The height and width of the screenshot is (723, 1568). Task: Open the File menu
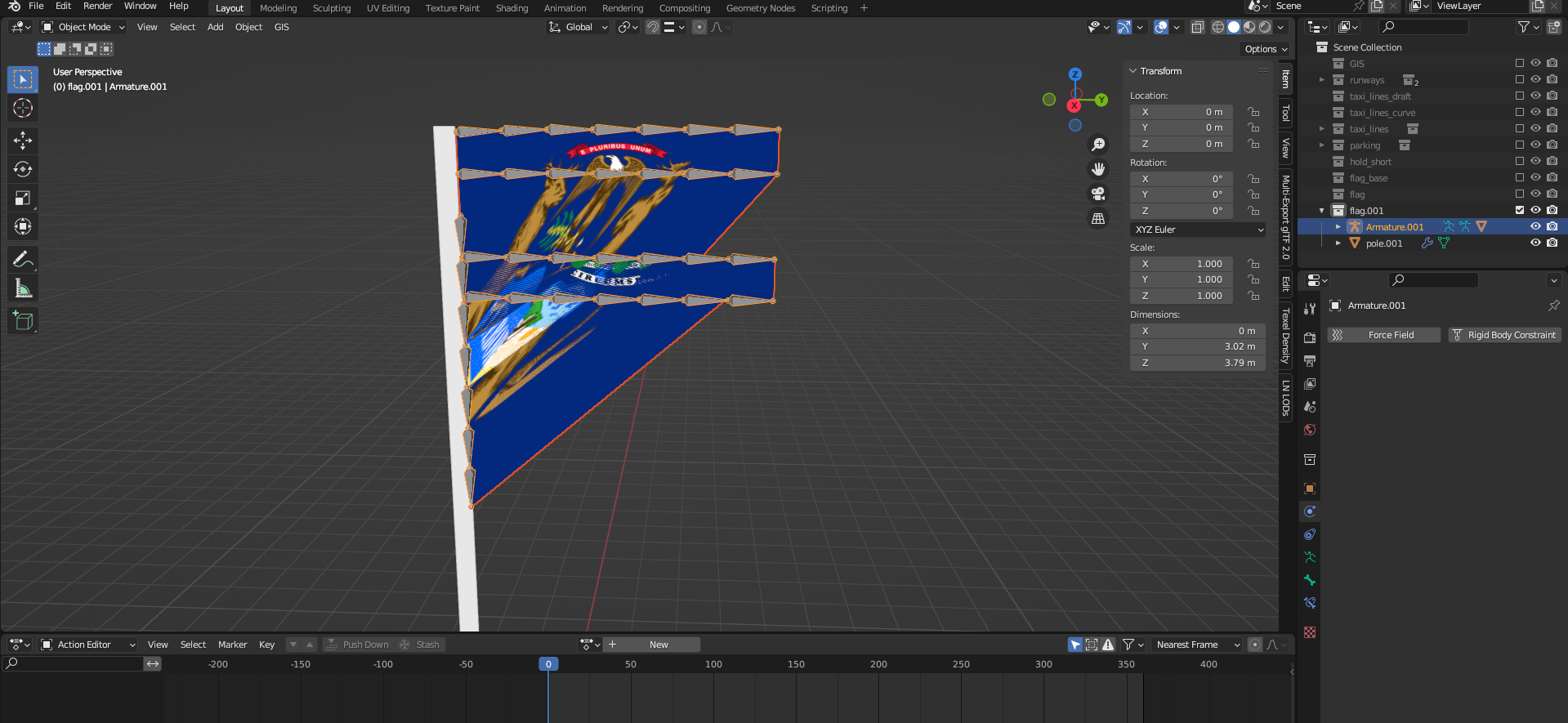[x=36, y=7]
